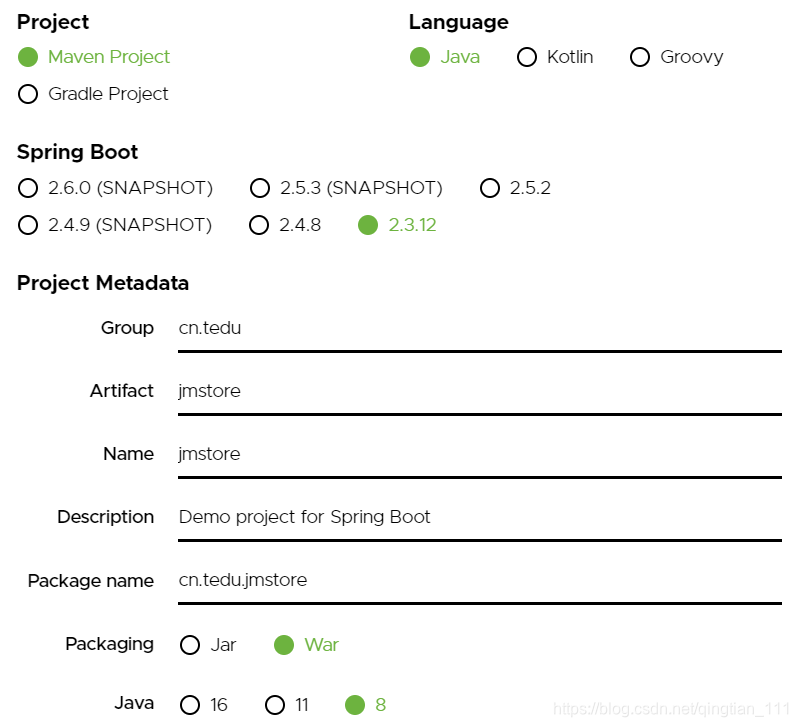
Task: Choose Spring Boot version 2.3.12
Action: pos(368,225)
